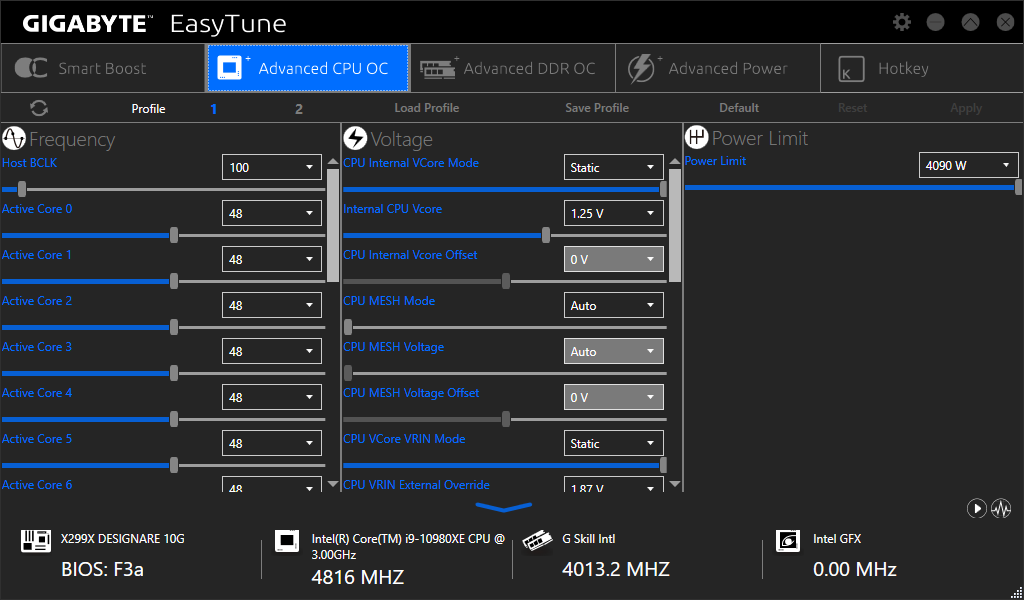The width and height of the screenshot is (1024, 600).
Task: Expand the bottom panel blue chevron
Action: [x=504, y=507]
